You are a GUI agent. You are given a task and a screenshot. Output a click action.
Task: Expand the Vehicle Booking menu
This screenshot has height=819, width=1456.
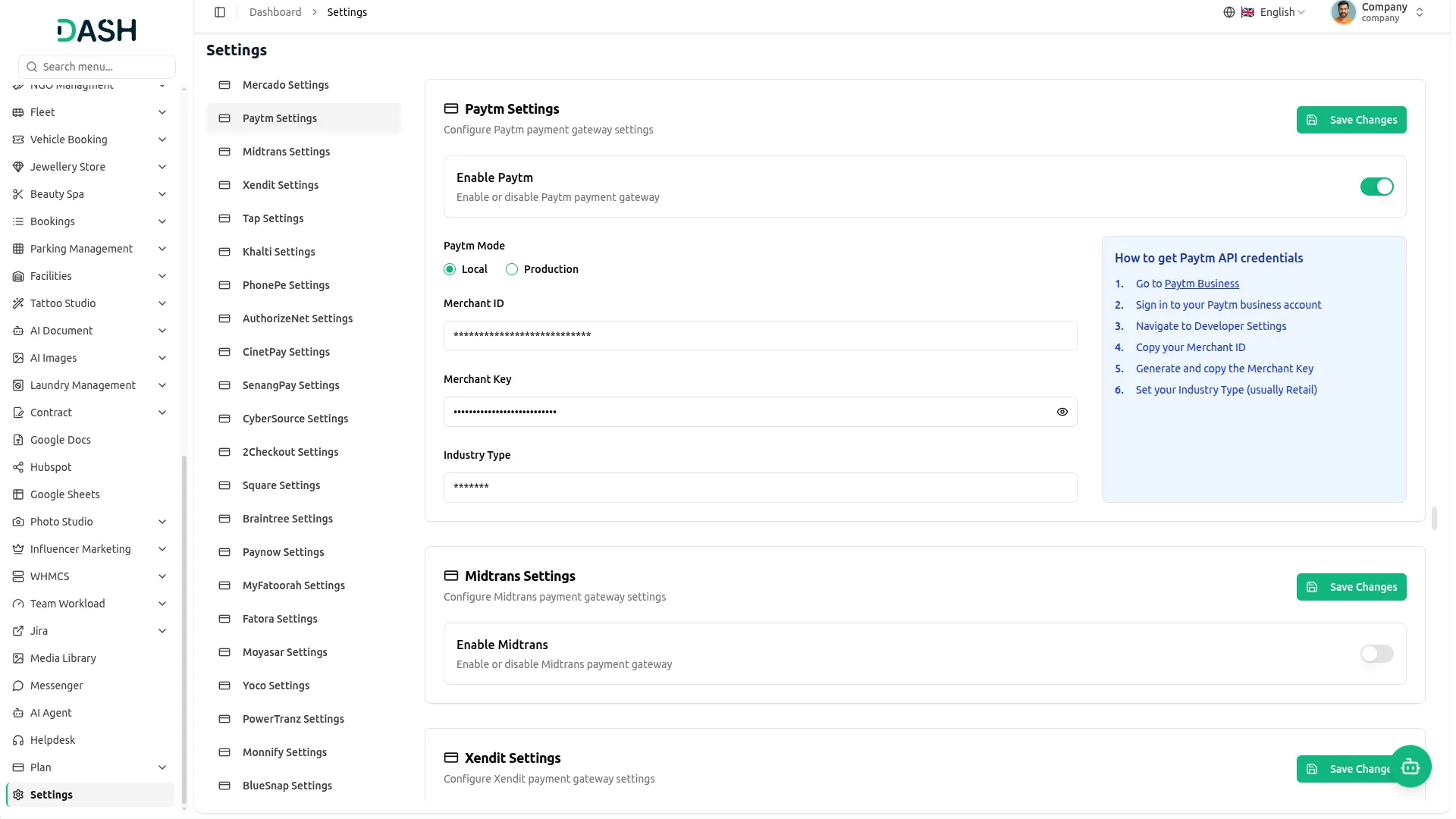coord(89,140)
